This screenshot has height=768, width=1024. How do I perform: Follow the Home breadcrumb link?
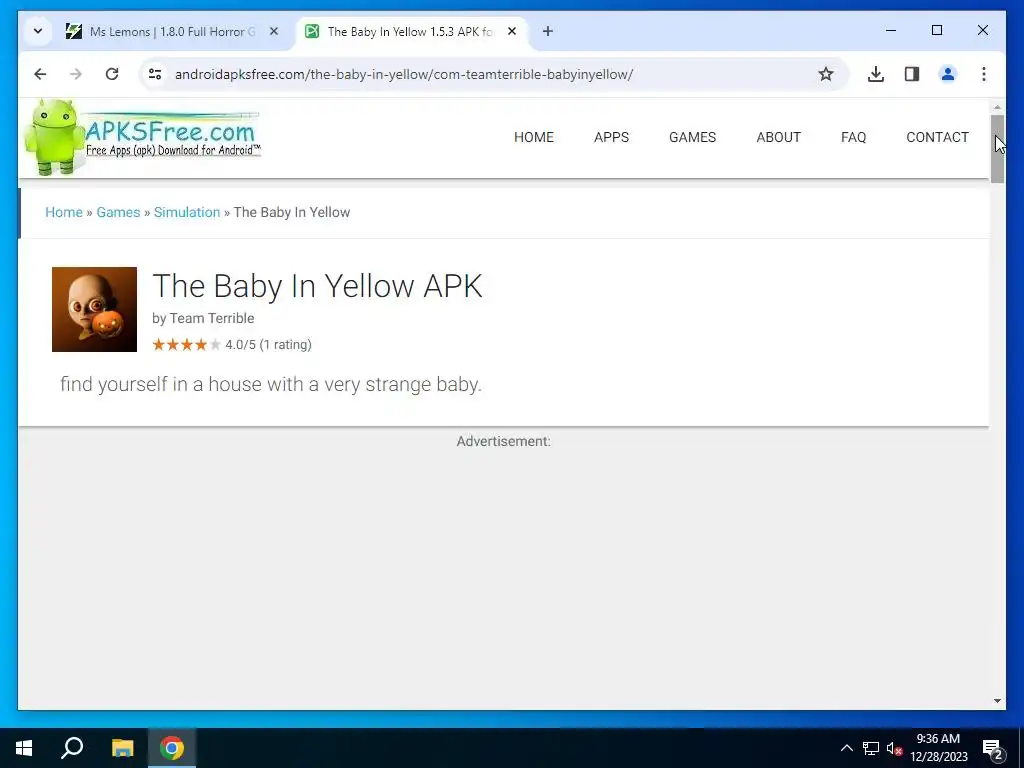(x=64, y=212)
